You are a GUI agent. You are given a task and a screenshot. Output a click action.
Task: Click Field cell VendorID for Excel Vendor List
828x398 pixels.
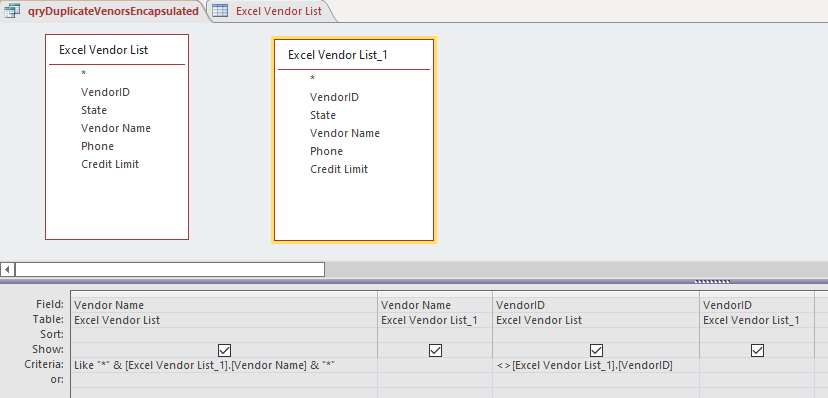pos(596,305)
